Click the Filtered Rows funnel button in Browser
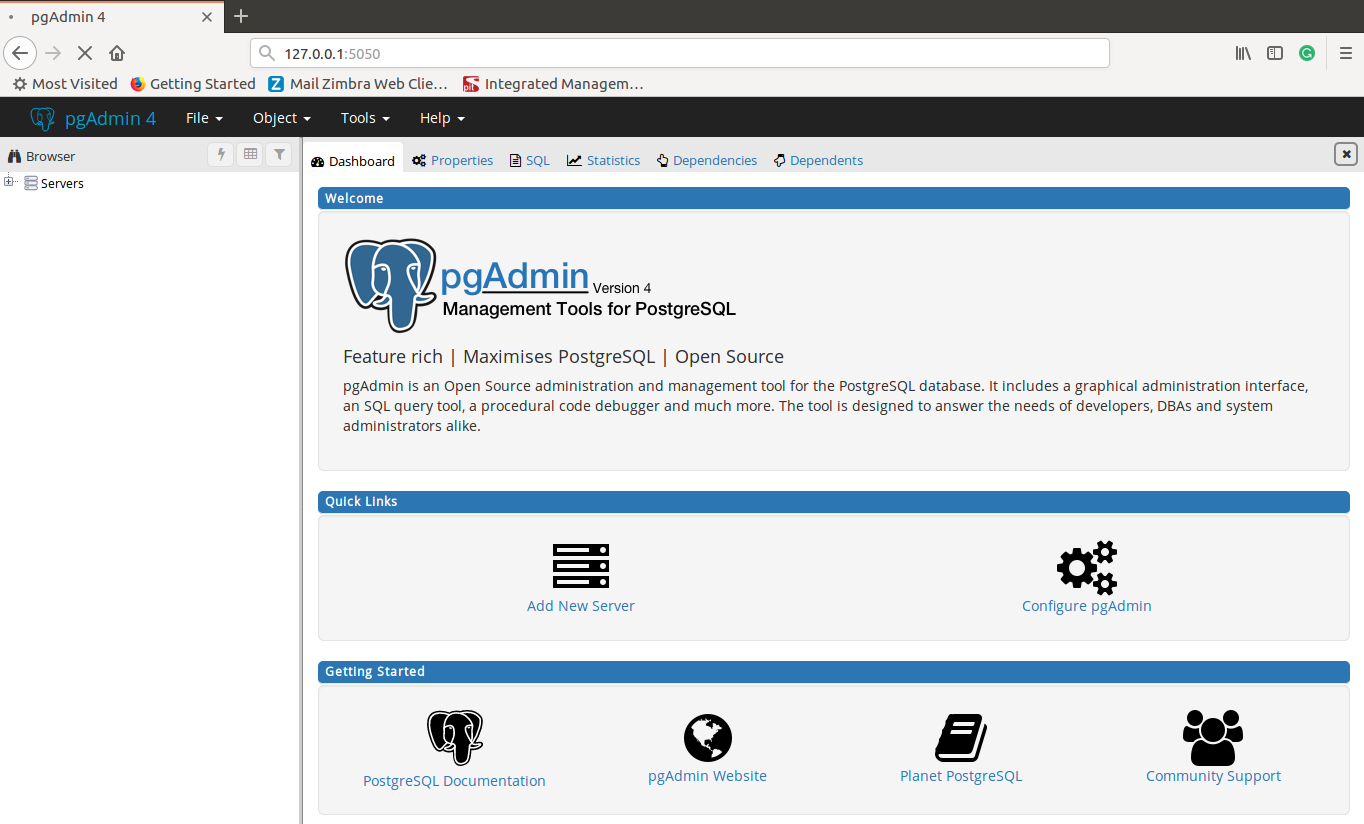This screenshot has width=1364, height=824. tap(280, 155)
